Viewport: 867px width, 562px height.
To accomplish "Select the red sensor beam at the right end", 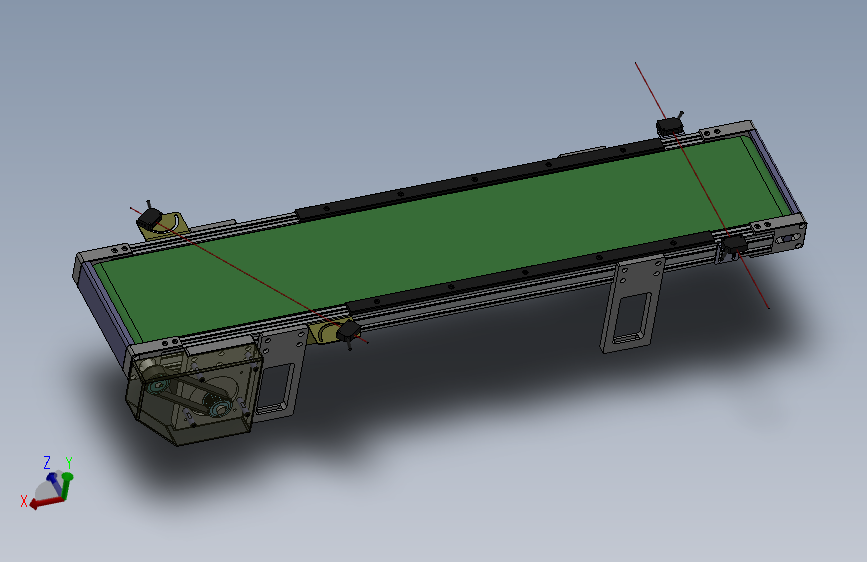I will pyautogui.click(x=702, y=185).
